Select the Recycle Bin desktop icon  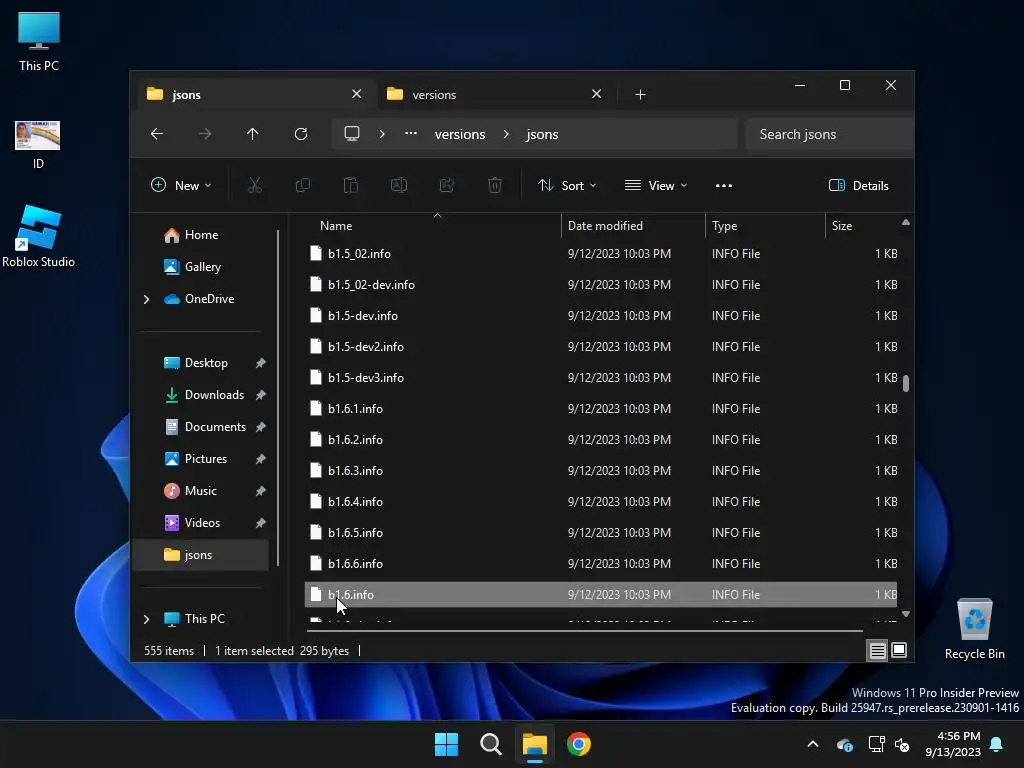coord(974,630)
